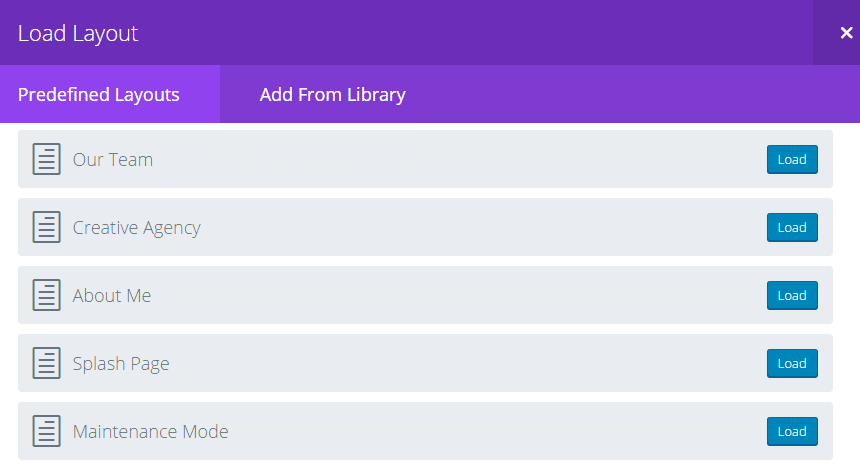Select the Creative Agency layout title
The image size is (860, 464).
(137, 228)
